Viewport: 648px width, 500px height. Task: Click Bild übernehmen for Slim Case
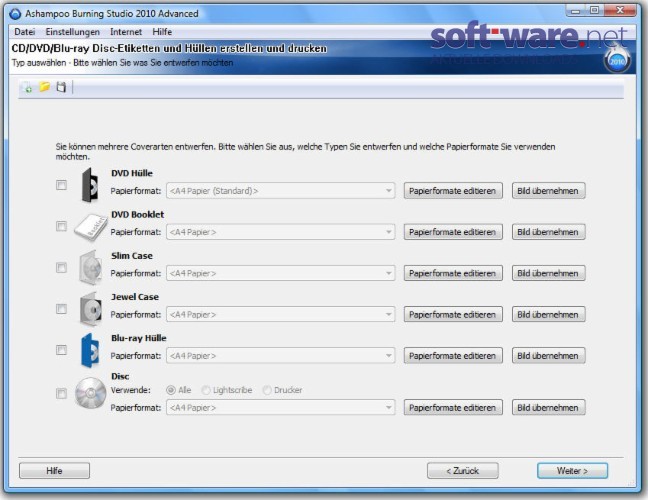(548, 273)
